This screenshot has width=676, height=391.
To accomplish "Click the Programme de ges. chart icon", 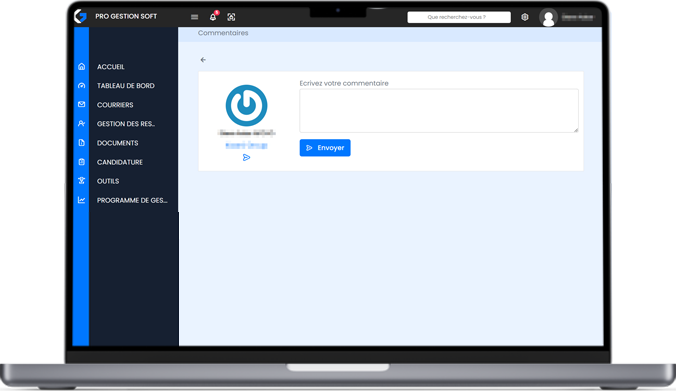I will coord(81,200).
